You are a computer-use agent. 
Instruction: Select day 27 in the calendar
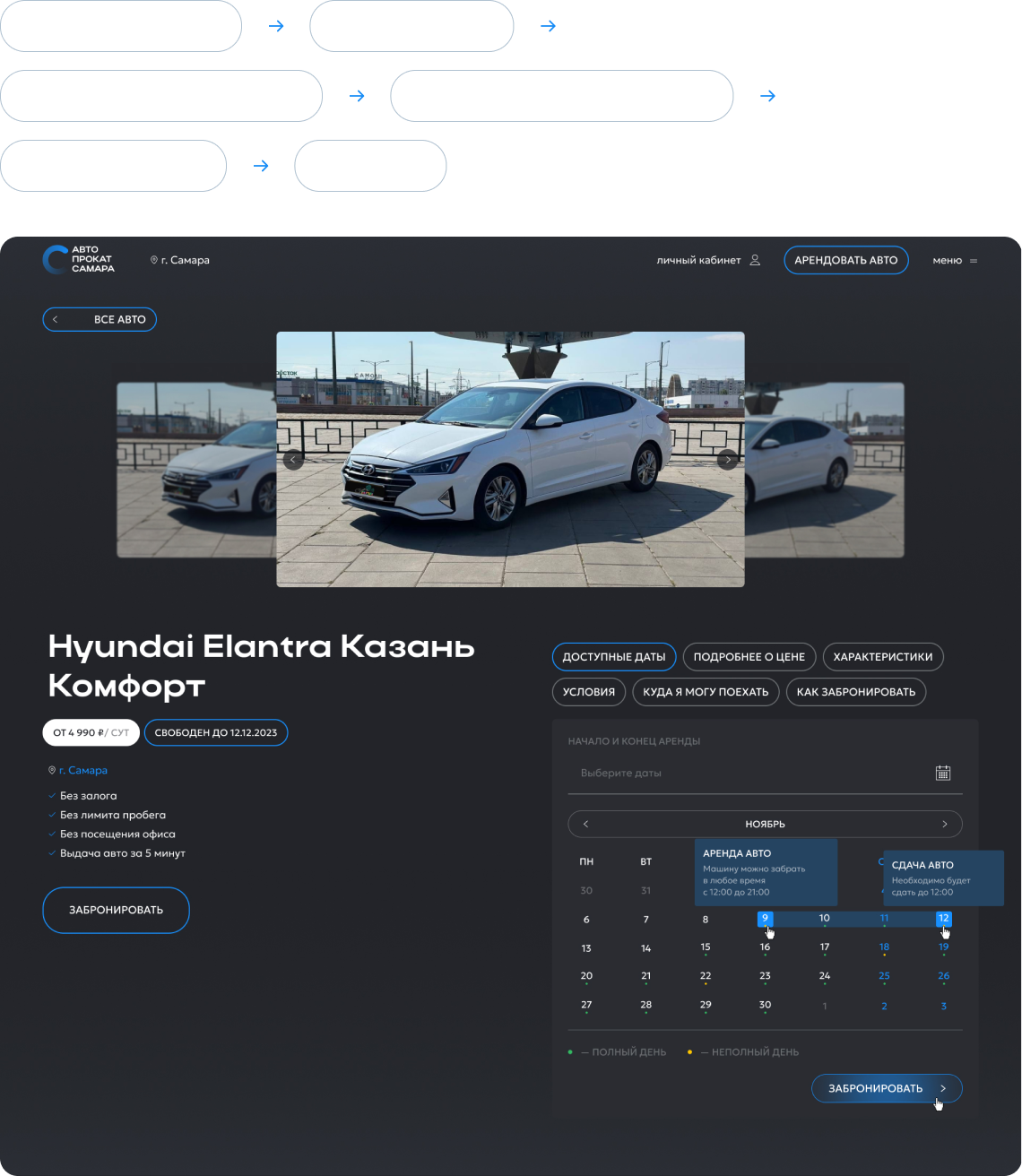point(586,1006)
